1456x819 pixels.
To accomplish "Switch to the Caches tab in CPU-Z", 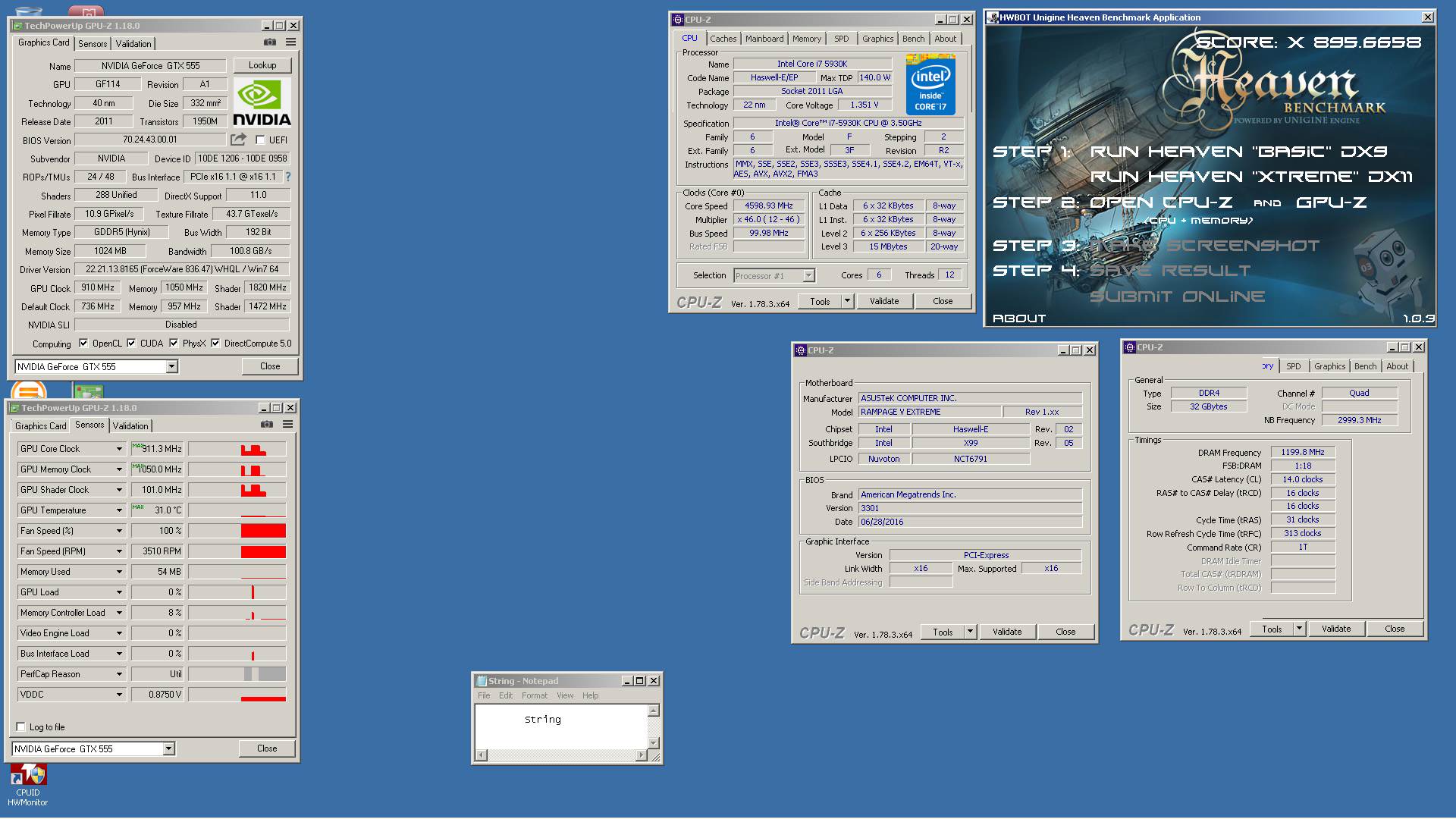I will click(723, 39).
